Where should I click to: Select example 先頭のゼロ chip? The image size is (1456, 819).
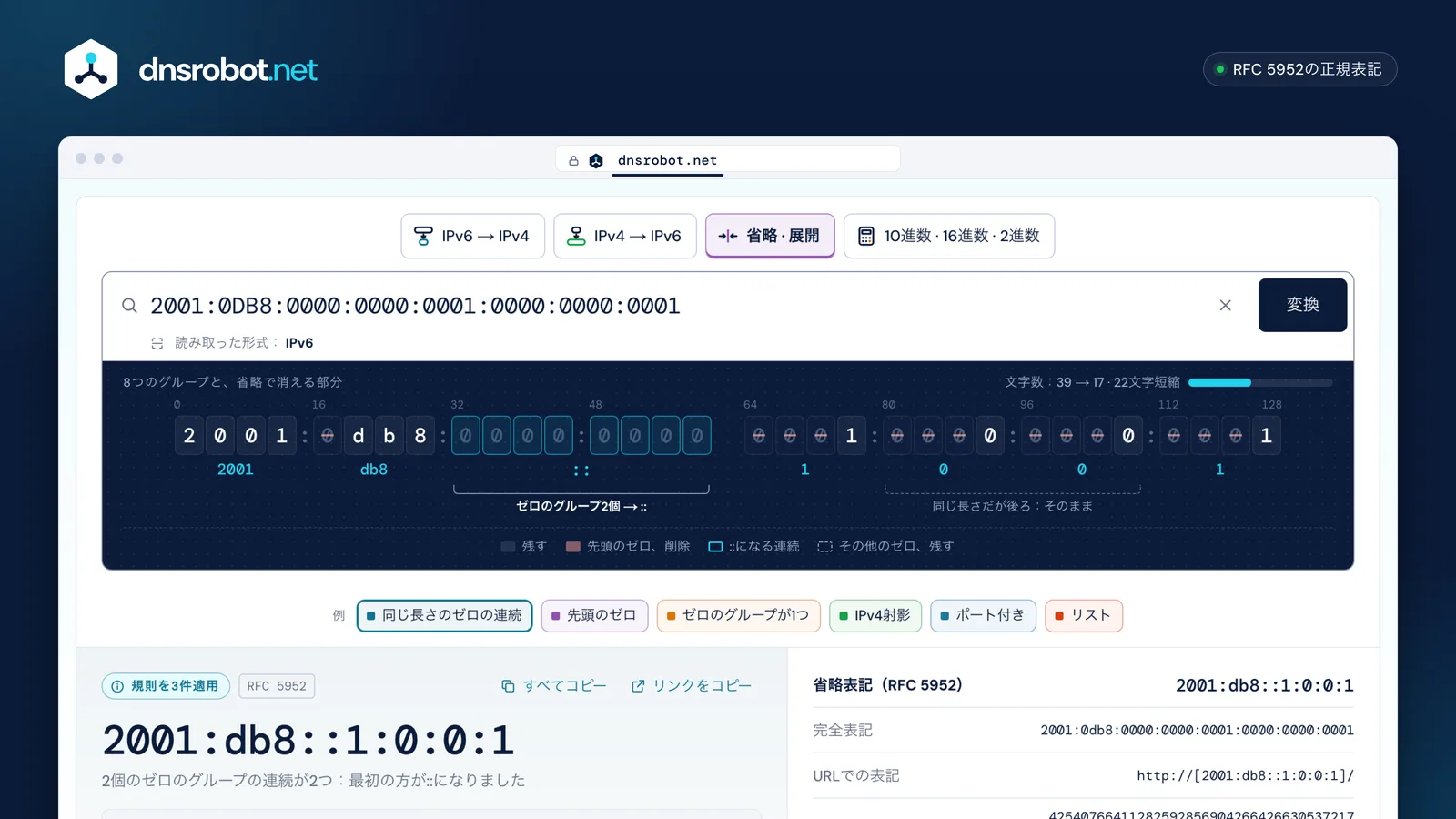tap(594, 615)
